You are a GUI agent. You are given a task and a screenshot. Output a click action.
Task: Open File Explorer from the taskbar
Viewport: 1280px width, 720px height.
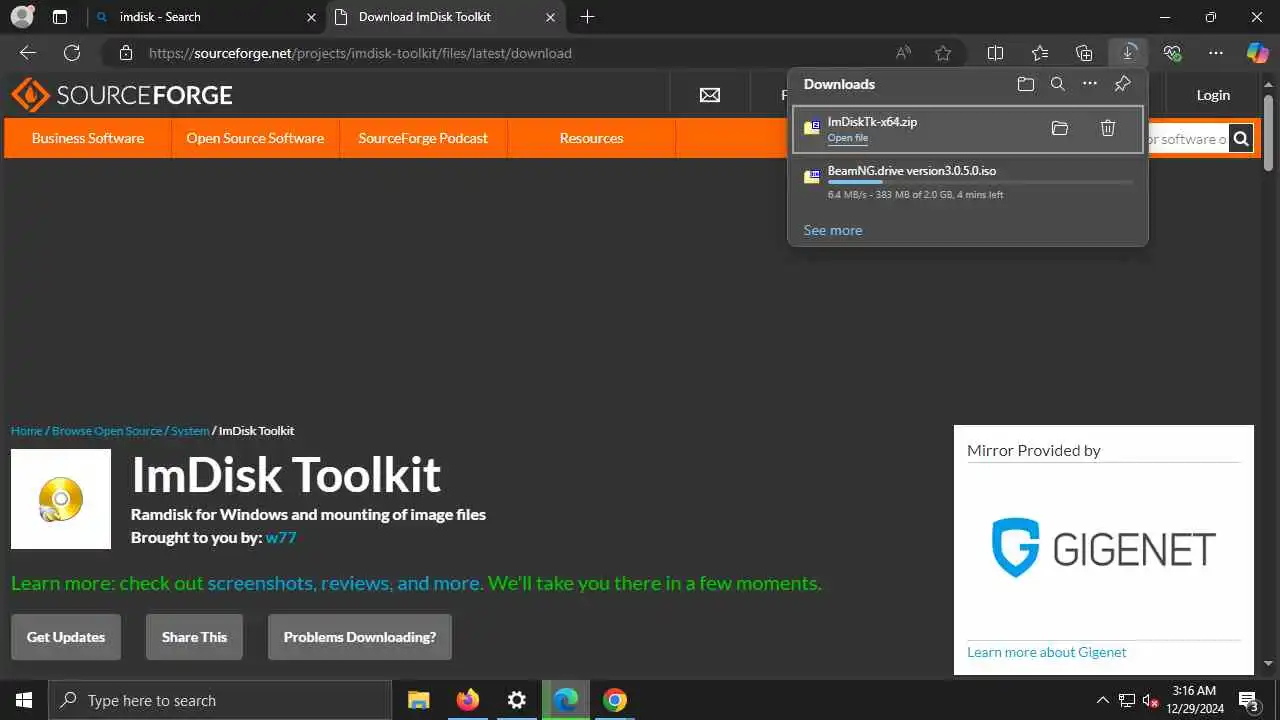[x=418, y=700]
